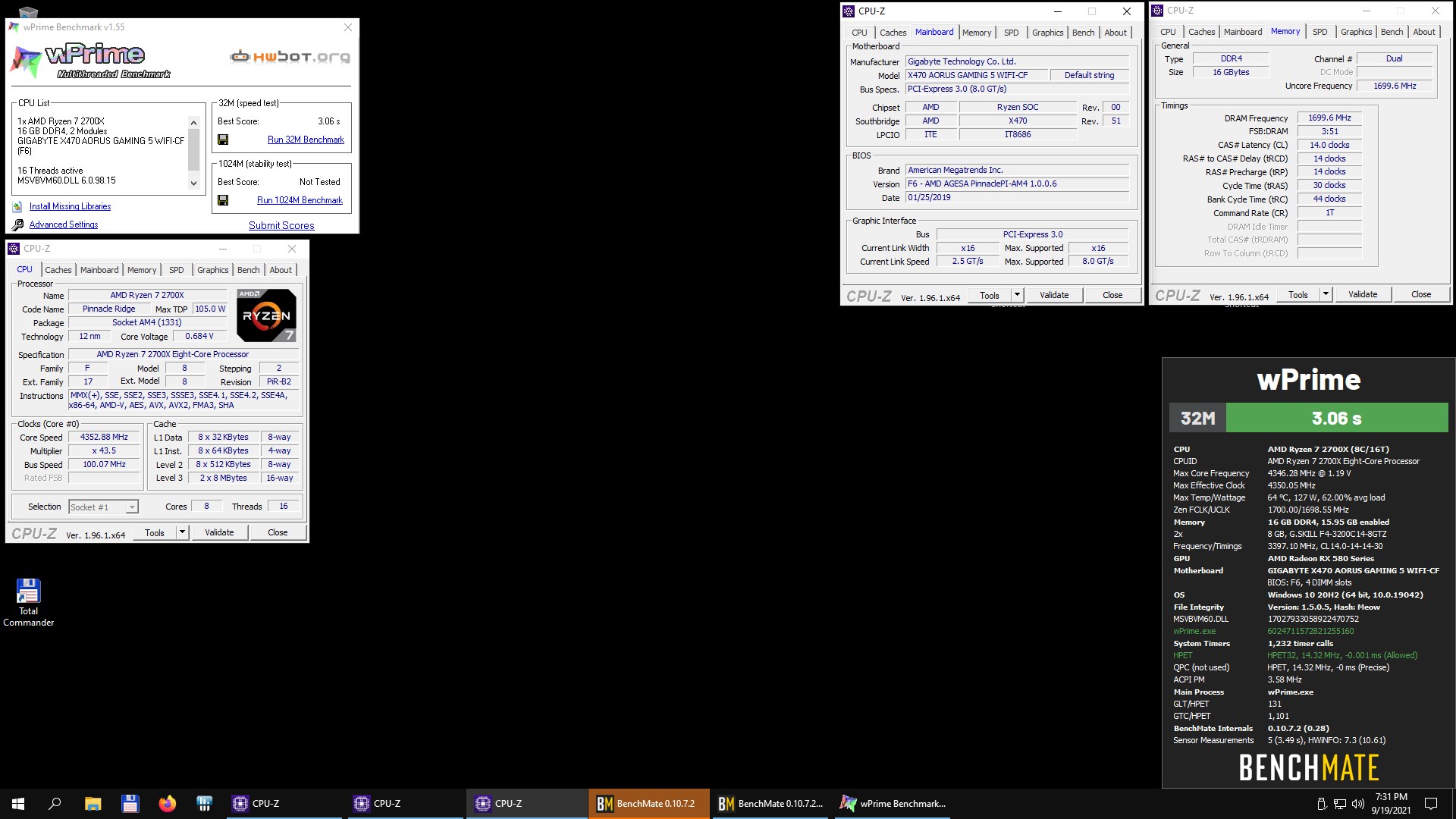Click the save icon beside Run 1024M Benchmark
Screen dimensions: 1456x819
223,200
